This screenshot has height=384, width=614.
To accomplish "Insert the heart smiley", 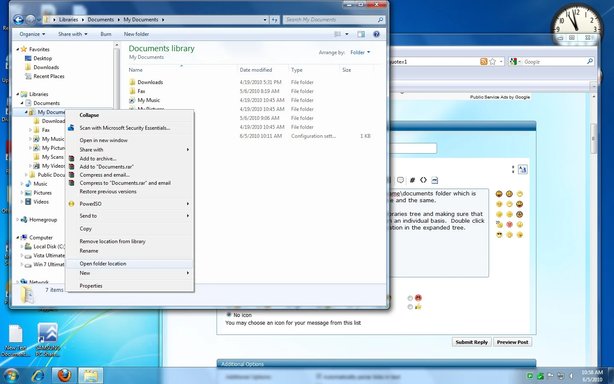I will (x=509, y=225).
